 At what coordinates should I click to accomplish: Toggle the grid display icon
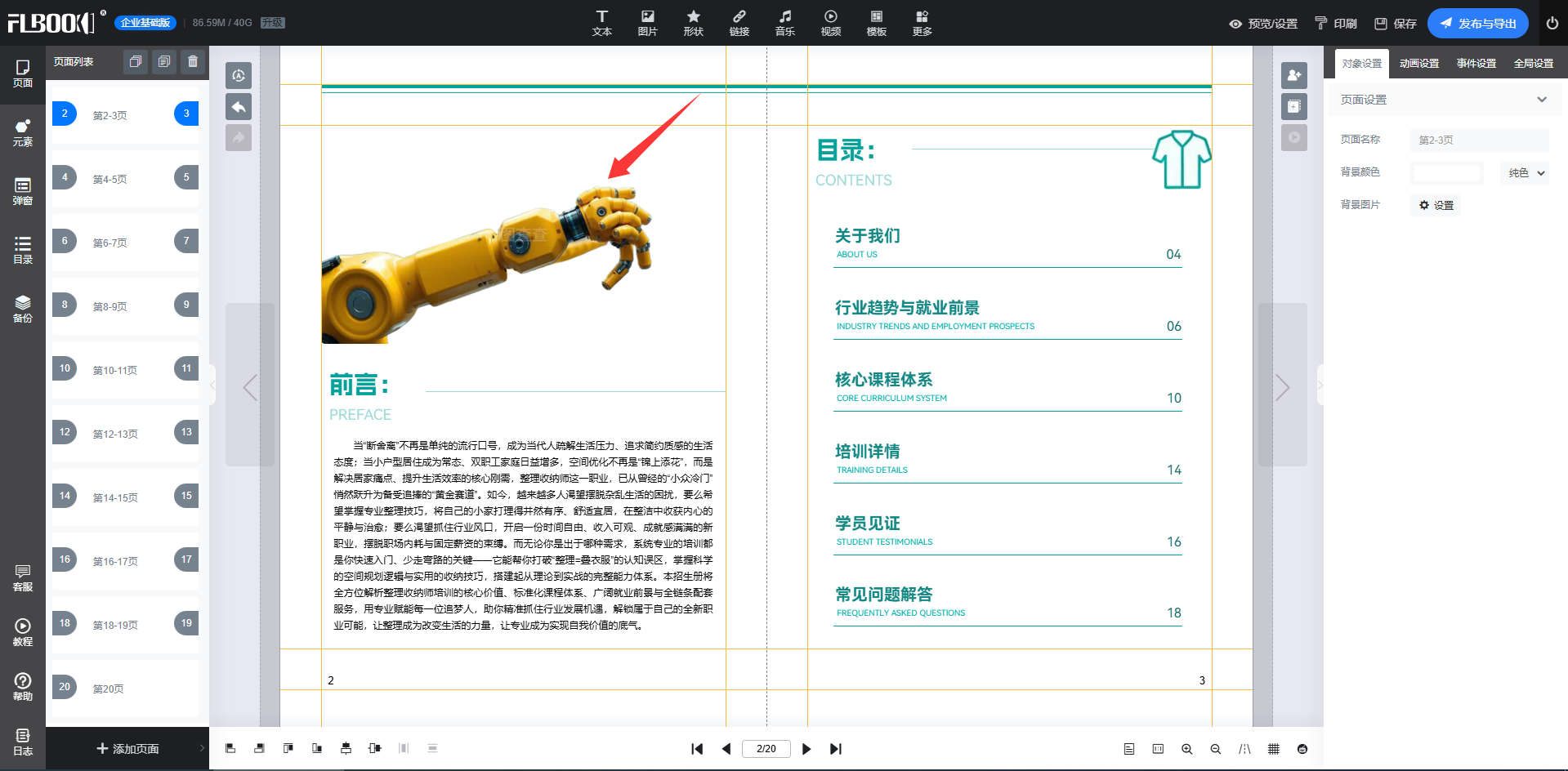(x=1273, y=749)
